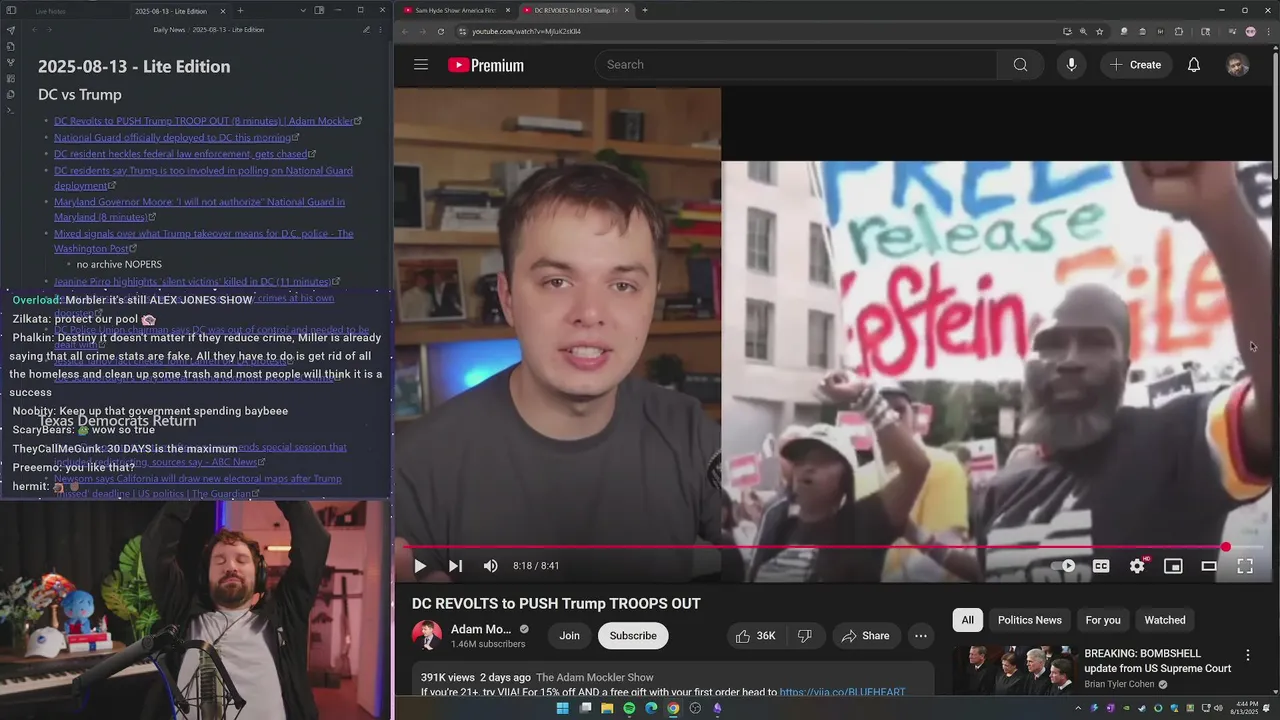Open the YouTube account avatar menu

[x=1238, y=65]
